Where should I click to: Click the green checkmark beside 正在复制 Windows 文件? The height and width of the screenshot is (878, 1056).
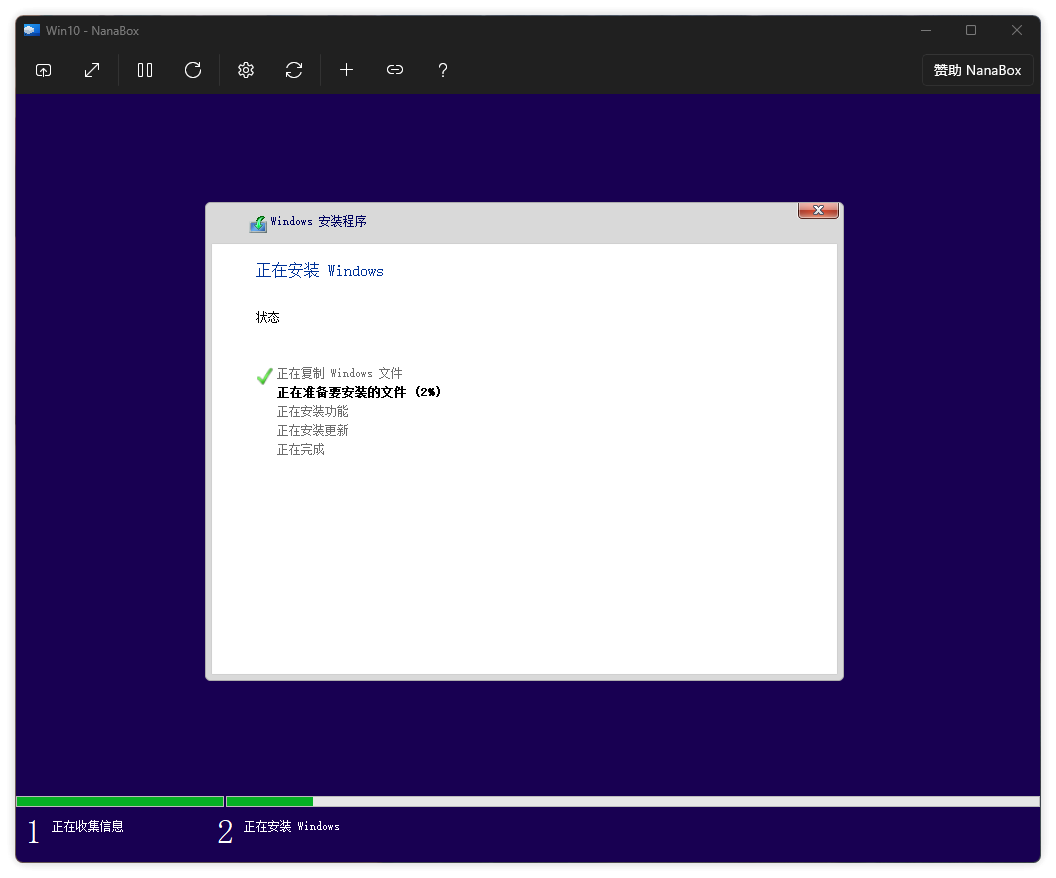tap(264, 376)
